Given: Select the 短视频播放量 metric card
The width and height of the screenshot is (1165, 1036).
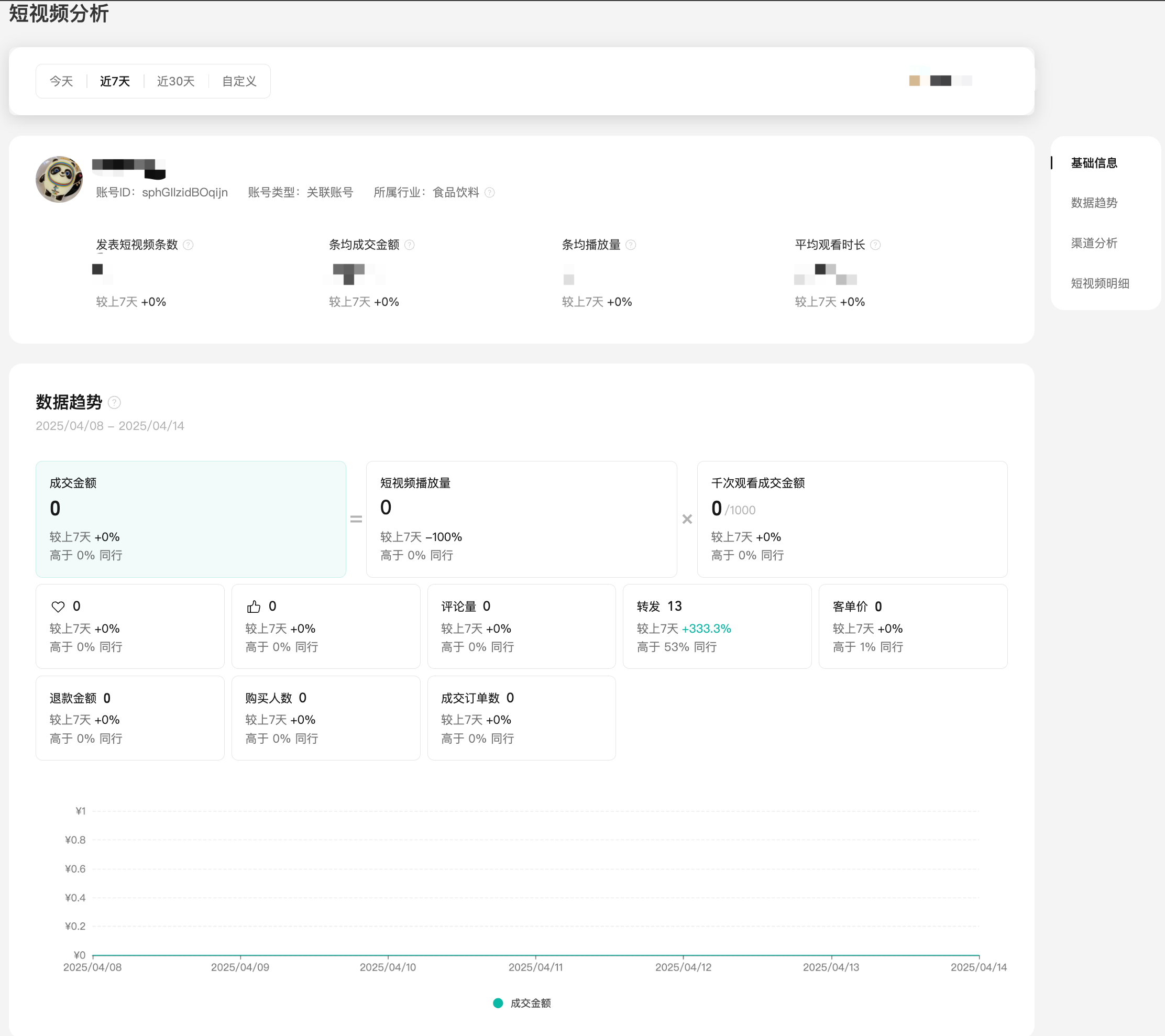Looking at the screenshot, I should click(x=521, y=519).
